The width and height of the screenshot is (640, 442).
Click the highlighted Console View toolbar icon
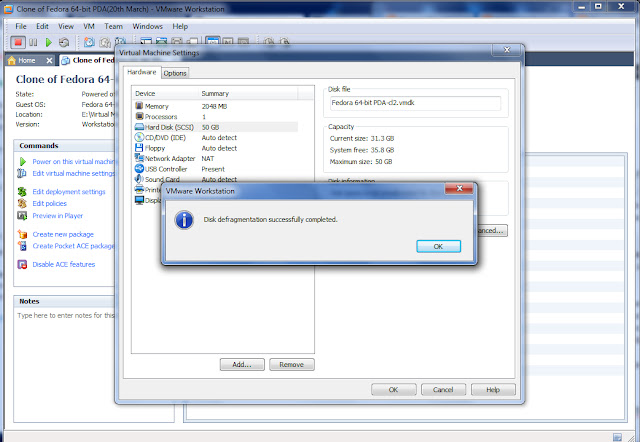tap(212, 41)
